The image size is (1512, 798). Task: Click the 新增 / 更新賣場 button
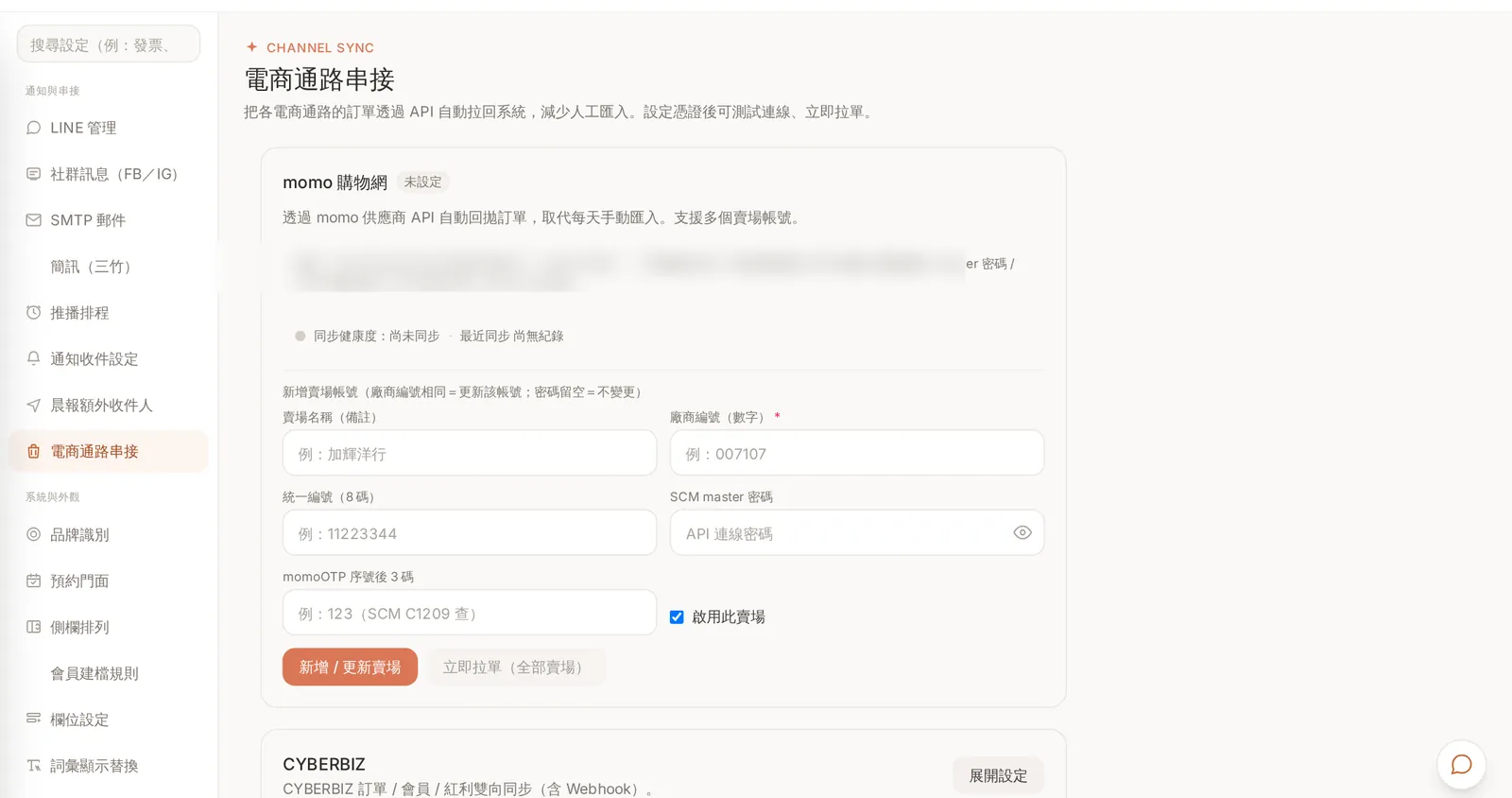350,668
